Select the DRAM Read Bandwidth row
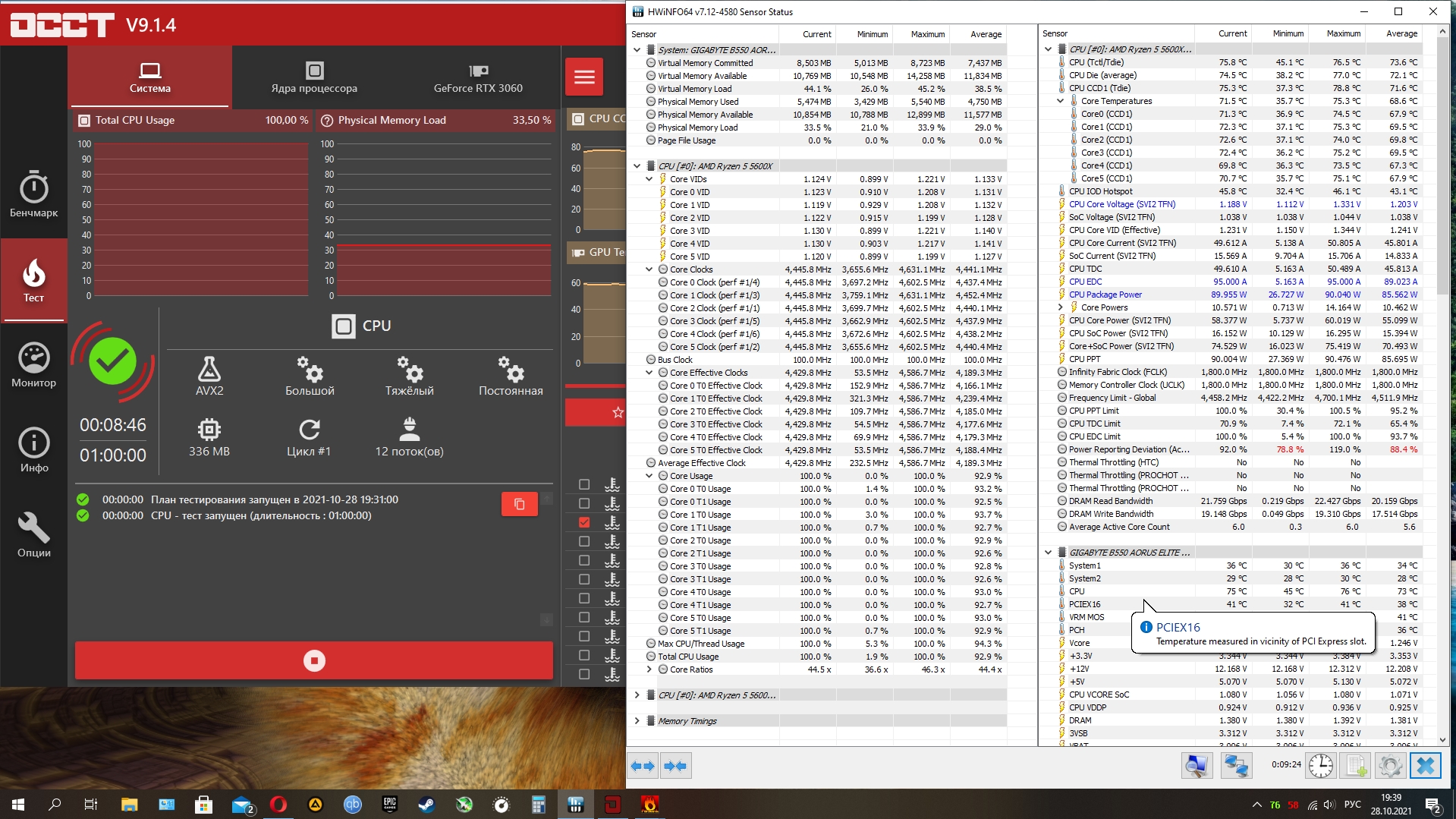 click(x=1239, y=501)
